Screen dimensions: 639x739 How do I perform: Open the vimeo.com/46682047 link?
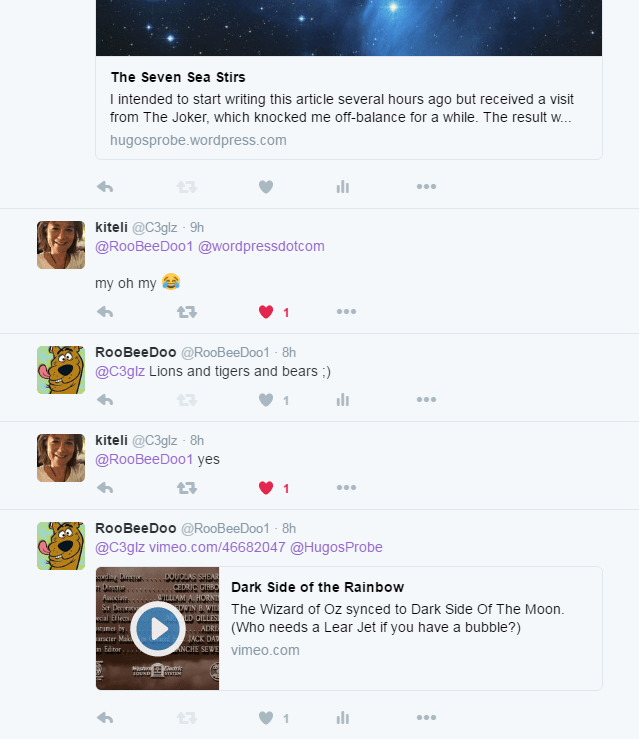217,547
